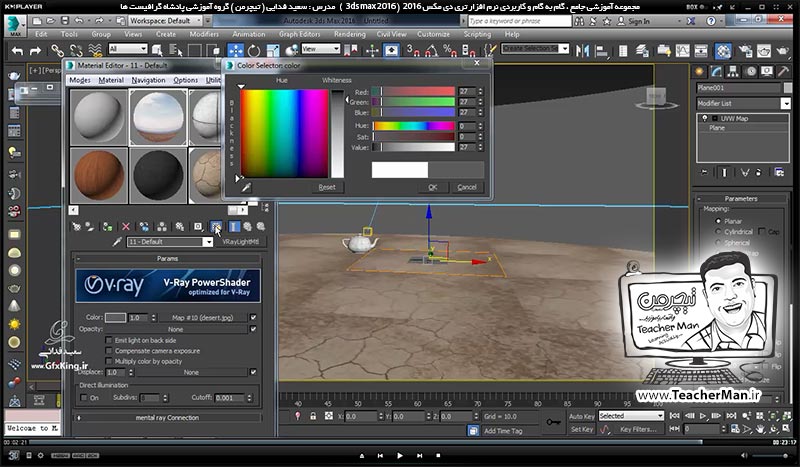
Task: Enable Emit light on back side
Action: 109,340
